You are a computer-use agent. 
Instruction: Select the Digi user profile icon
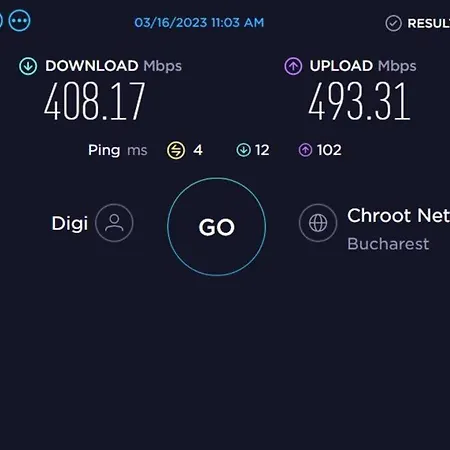(x=114, y=223)
